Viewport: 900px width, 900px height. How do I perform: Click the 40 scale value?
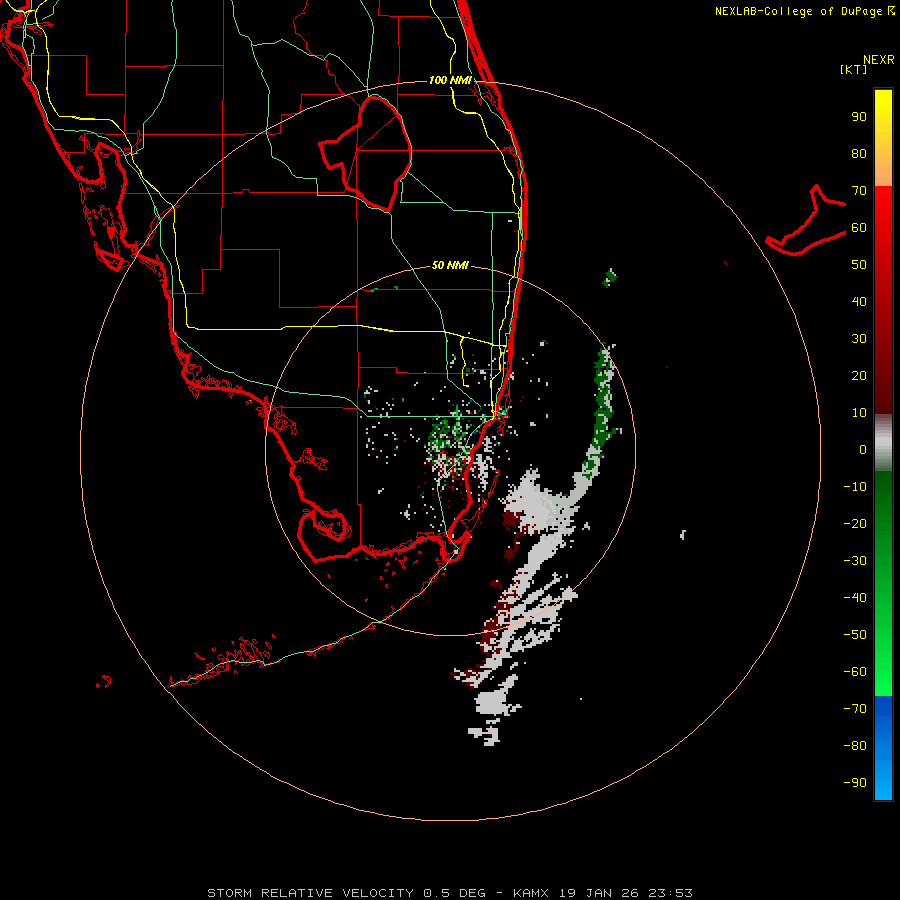pyautogui.click(x=859, y=302)
